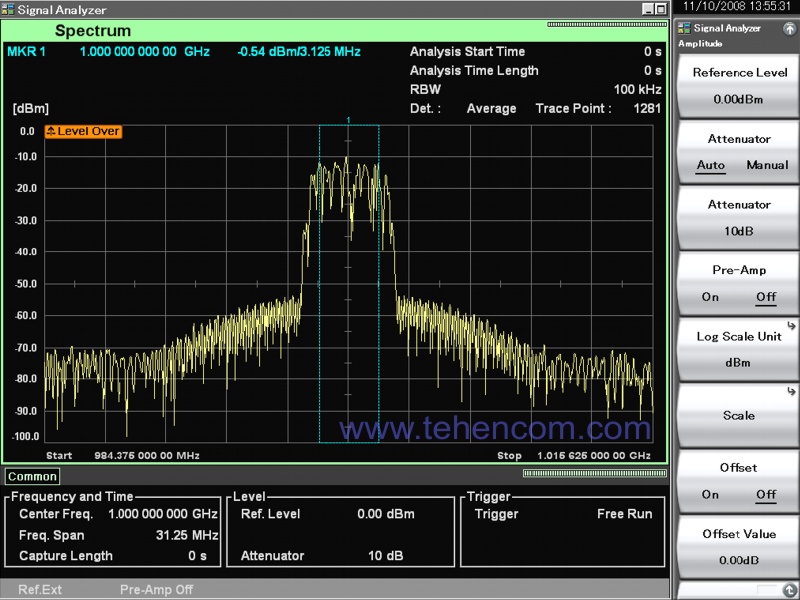Click the Signal Analyzer title bar icon

8,9
